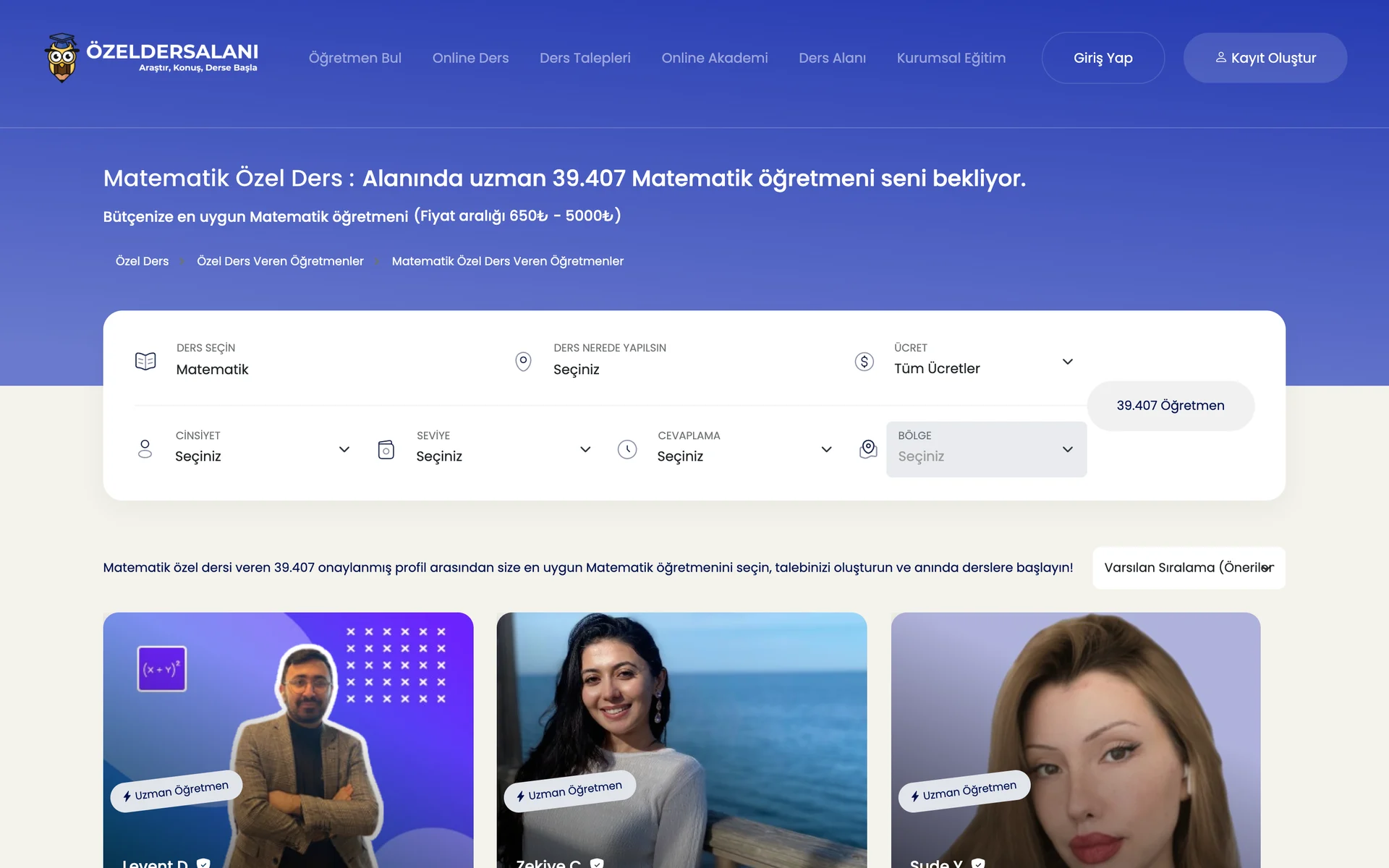This screenshot has width=1389, height=868.
Task: Open the Öğretmen Bul menu
Action: pyautogui.click(x=354, y=58)
